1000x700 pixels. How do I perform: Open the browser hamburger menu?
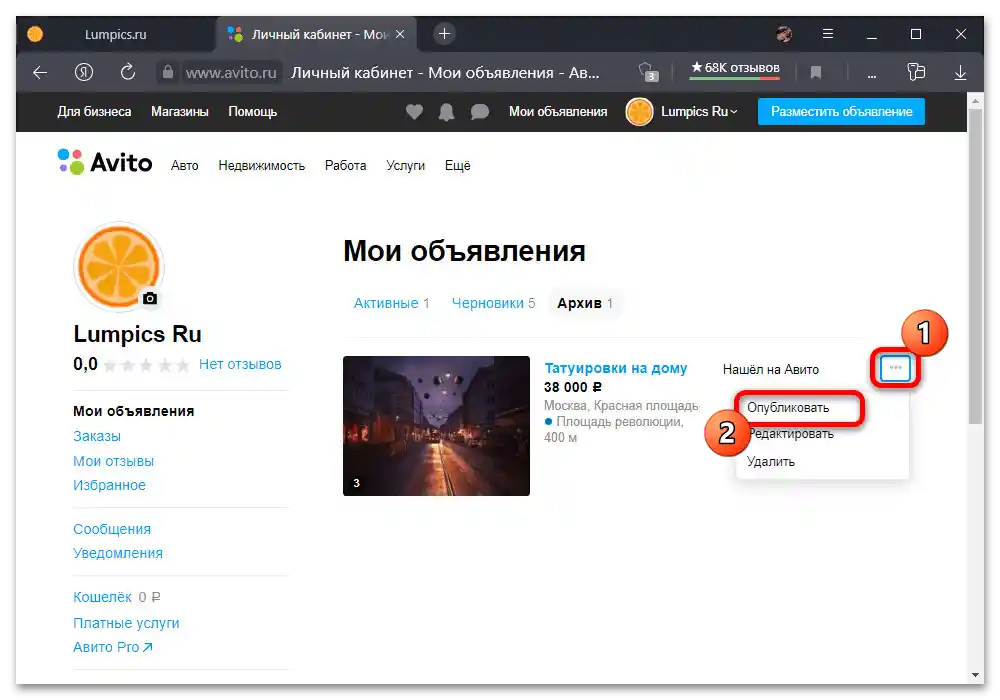[828, 34]
